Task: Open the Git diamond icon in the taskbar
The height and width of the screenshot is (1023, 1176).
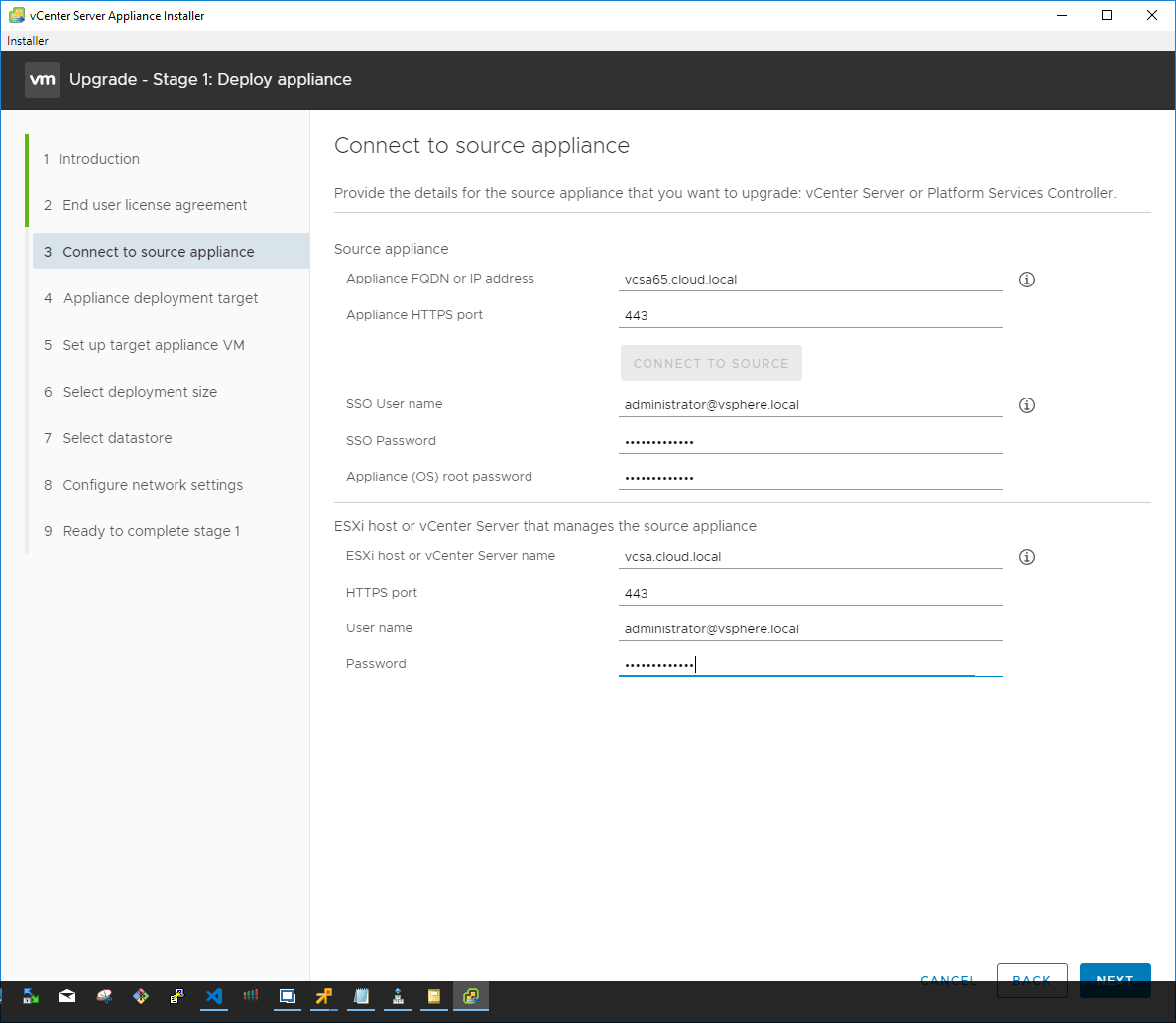Action: [x=140, y=996]
